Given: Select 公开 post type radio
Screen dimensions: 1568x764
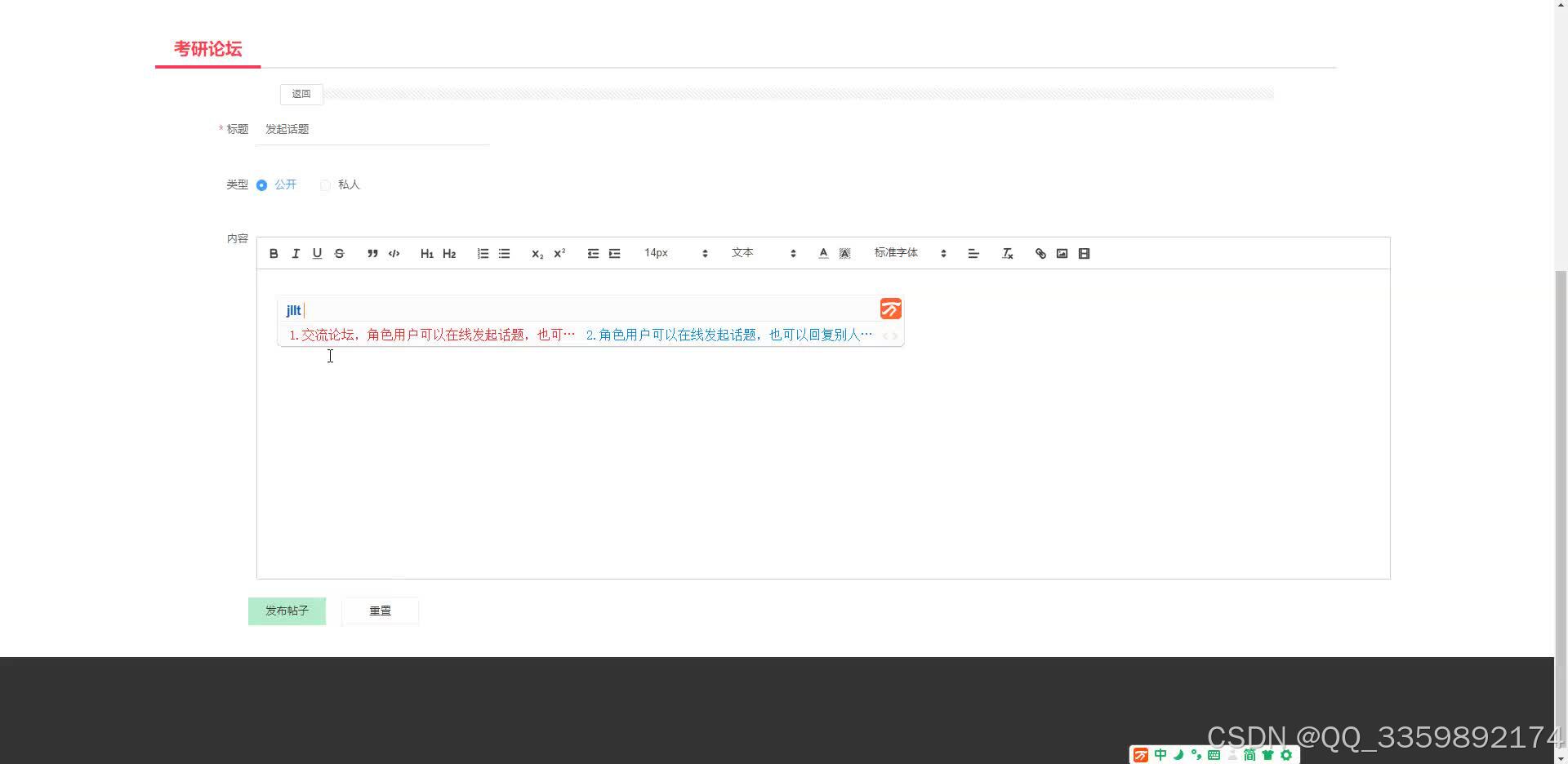Looking at the screenshot, I should click(x=276, y=185).
